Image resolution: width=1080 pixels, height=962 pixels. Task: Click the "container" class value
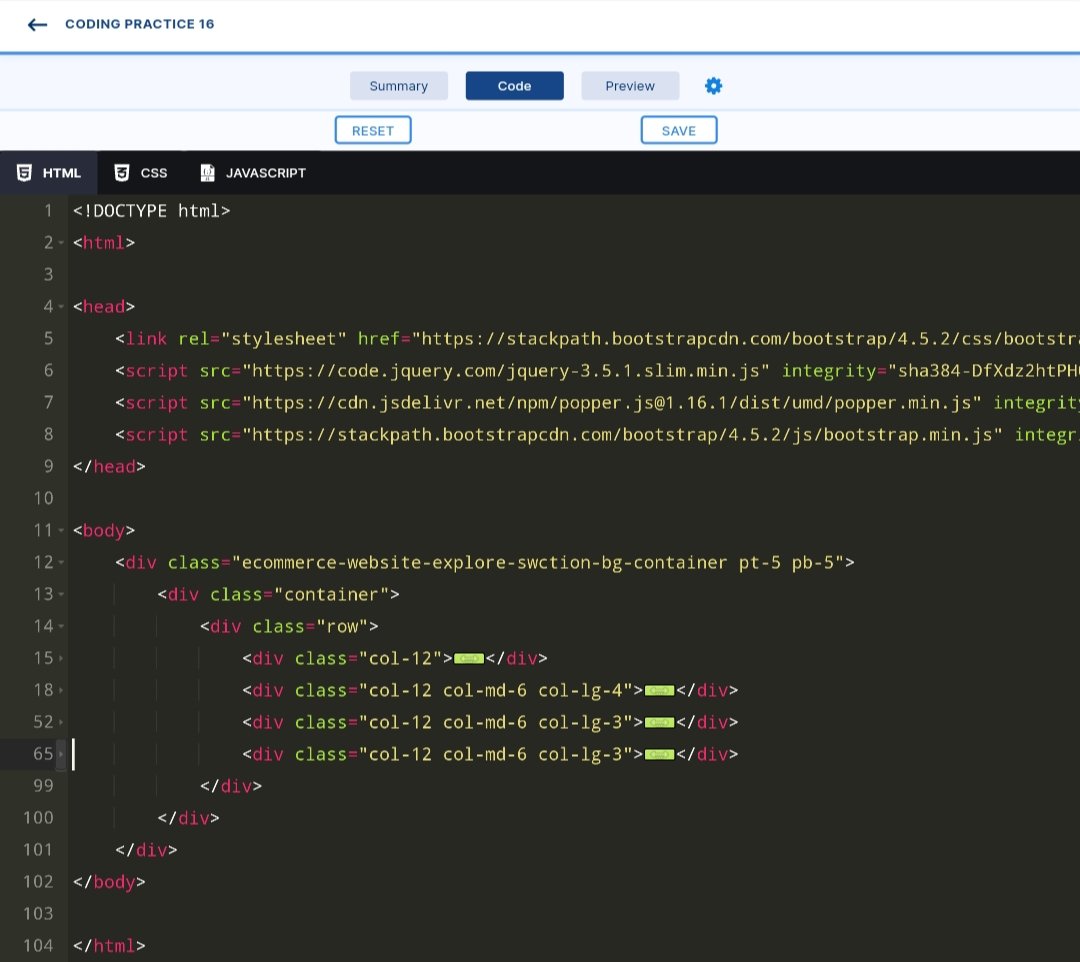[x=331, y=594]
